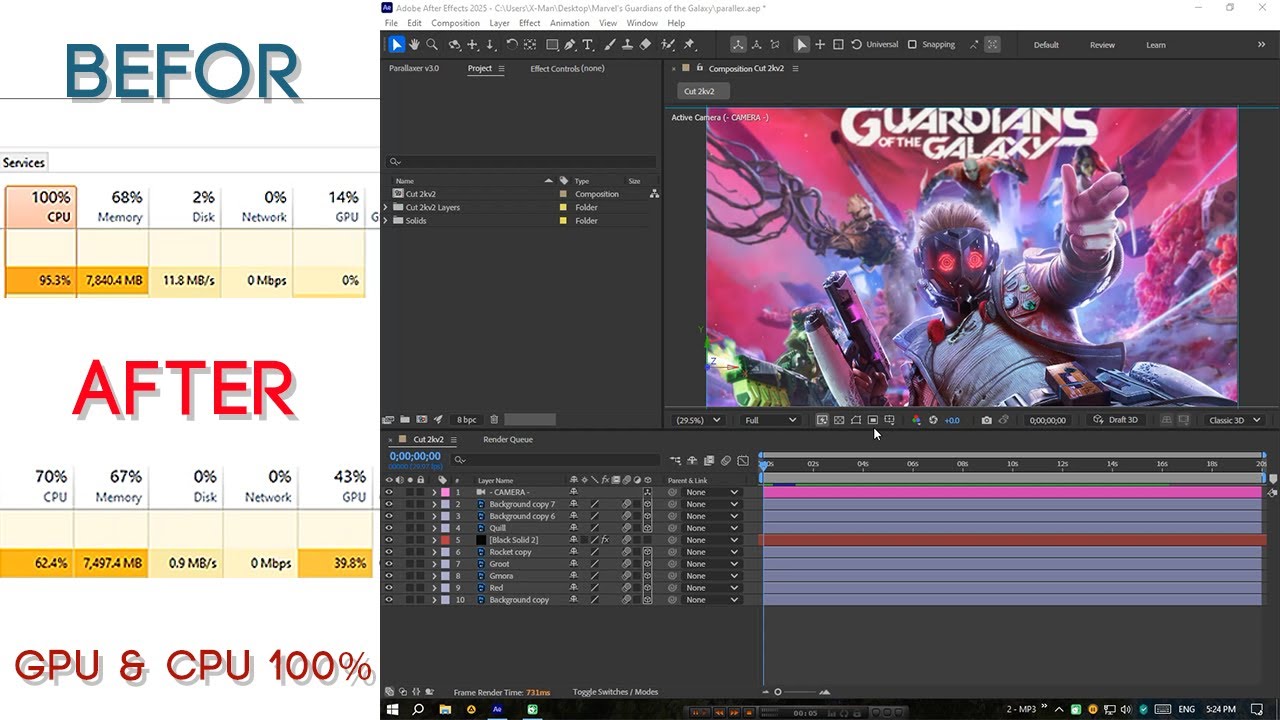Toggle Draft 3D mode

[x=1115, y=420]
